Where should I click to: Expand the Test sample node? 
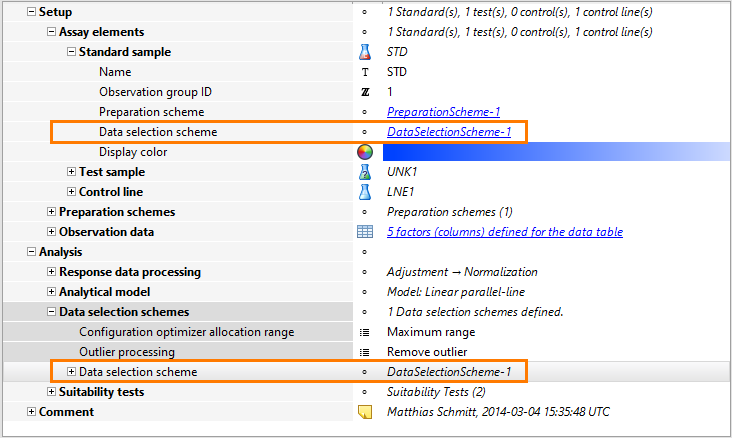point(71,172)
